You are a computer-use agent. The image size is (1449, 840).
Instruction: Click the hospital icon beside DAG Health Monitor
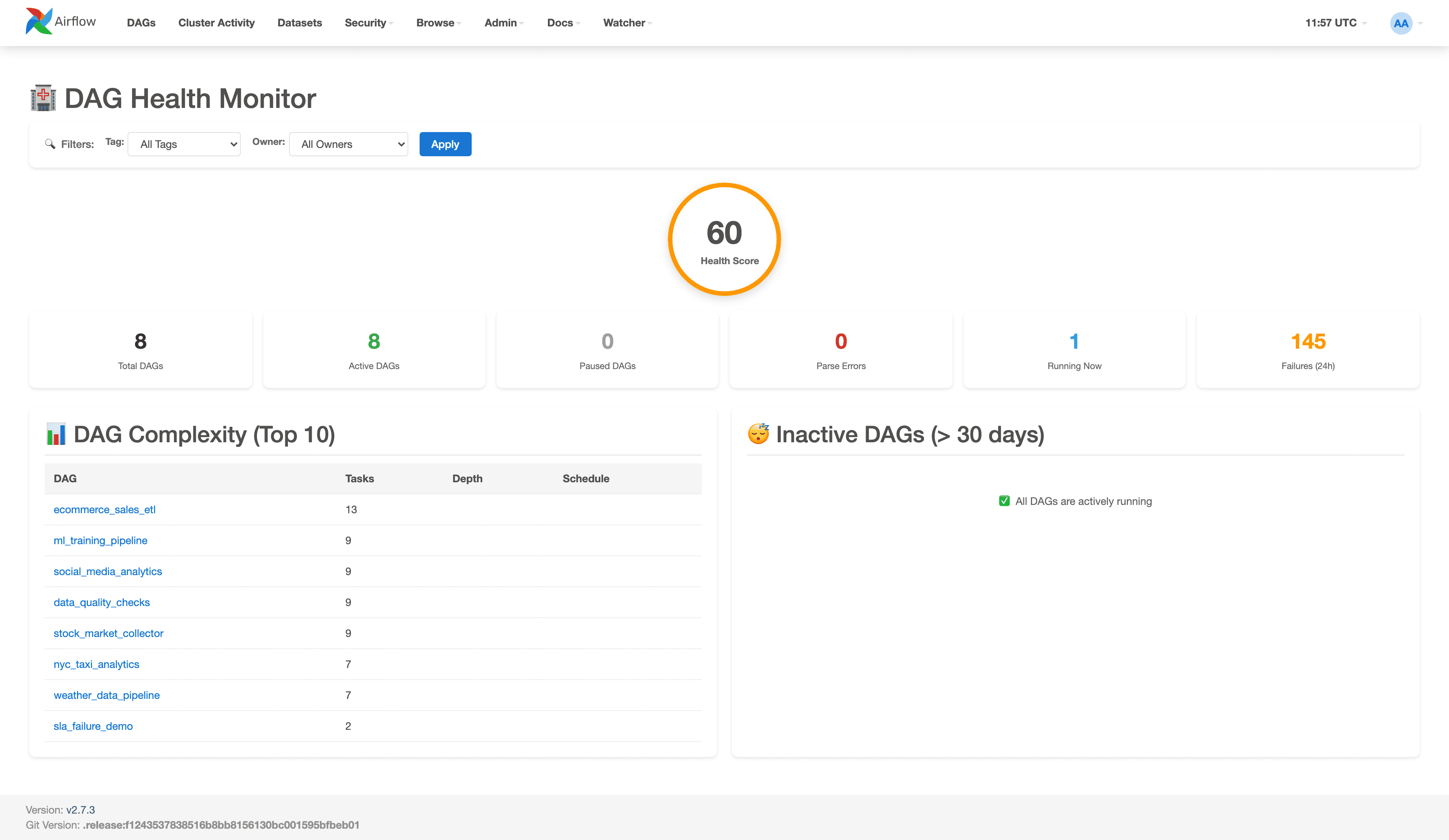43,98
